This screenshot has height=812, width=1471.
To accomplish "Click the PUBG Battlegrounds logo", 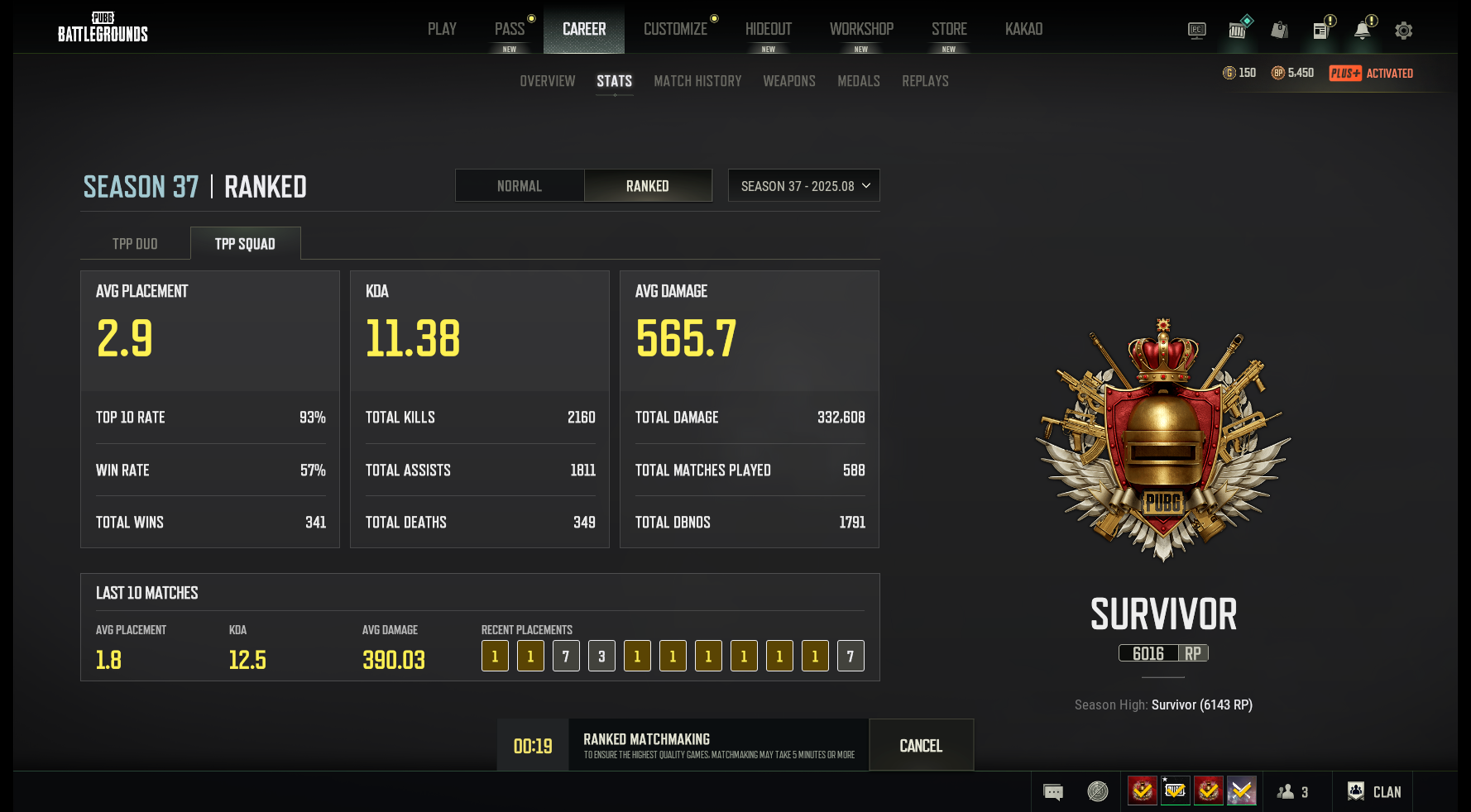I will point(103,27).
